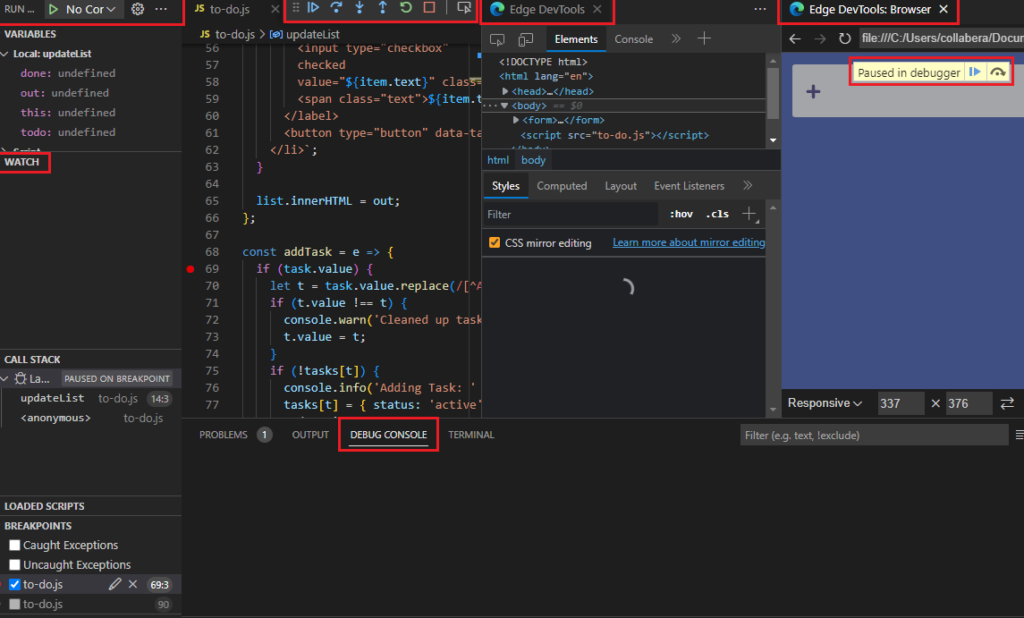
Task: Open the Console tab in DevTools
Action: click(x=633, y=39)
